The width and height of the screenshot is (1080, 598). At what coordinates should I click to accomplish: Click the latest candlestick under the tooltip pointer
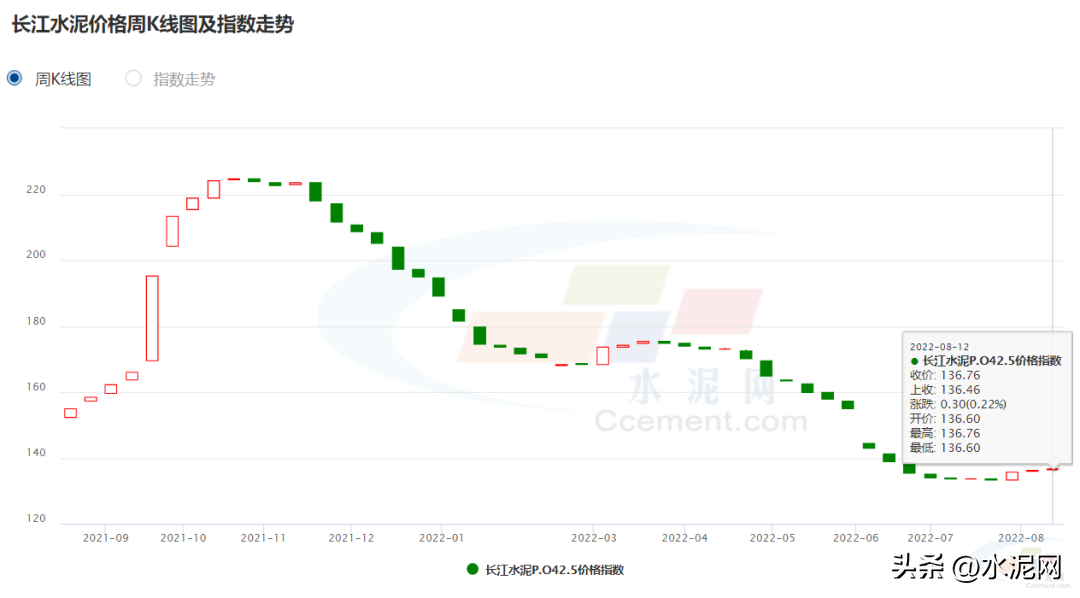pos(1052,469)
